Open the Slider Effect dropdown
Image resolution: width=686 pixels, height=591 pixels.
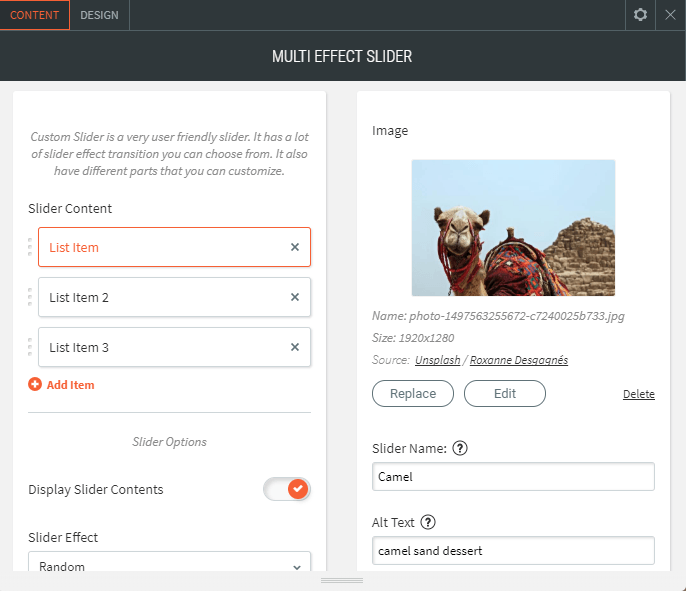pyautogui.click(x=170, y=565)
